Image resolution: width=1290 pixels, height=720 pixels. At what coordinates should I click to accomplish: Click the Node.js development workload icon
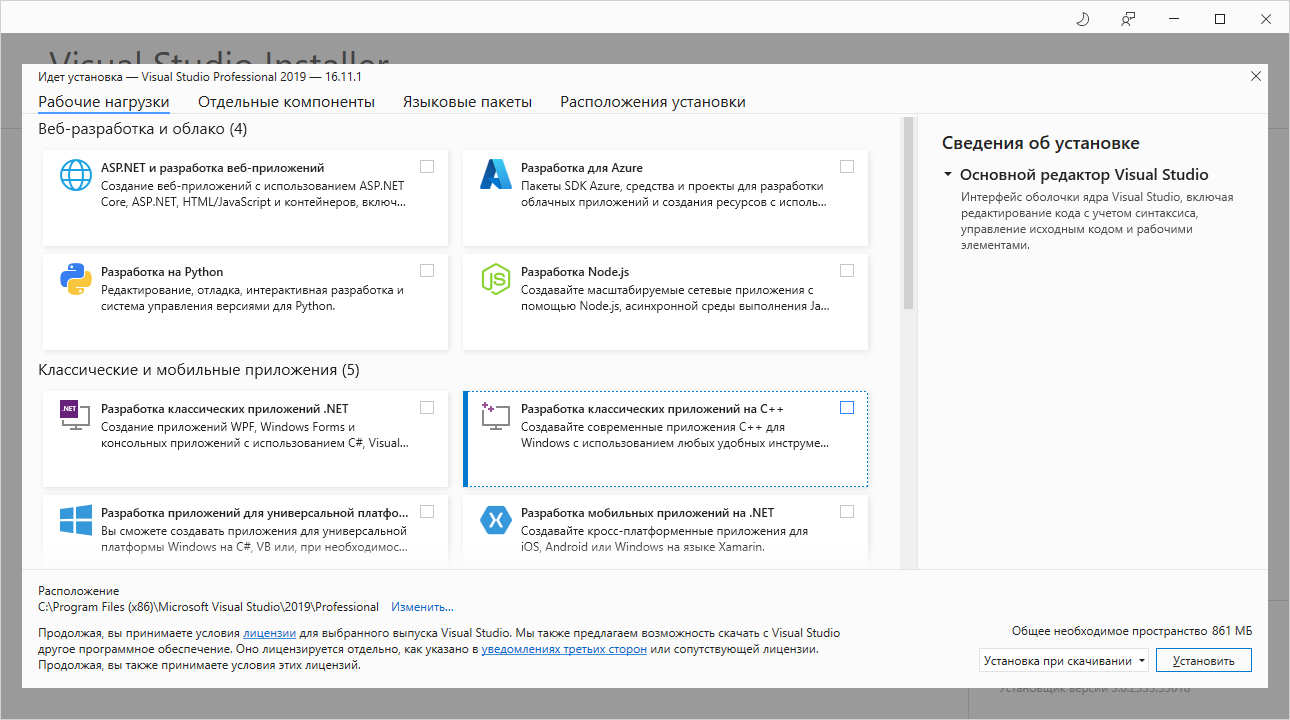coord(496,278)
